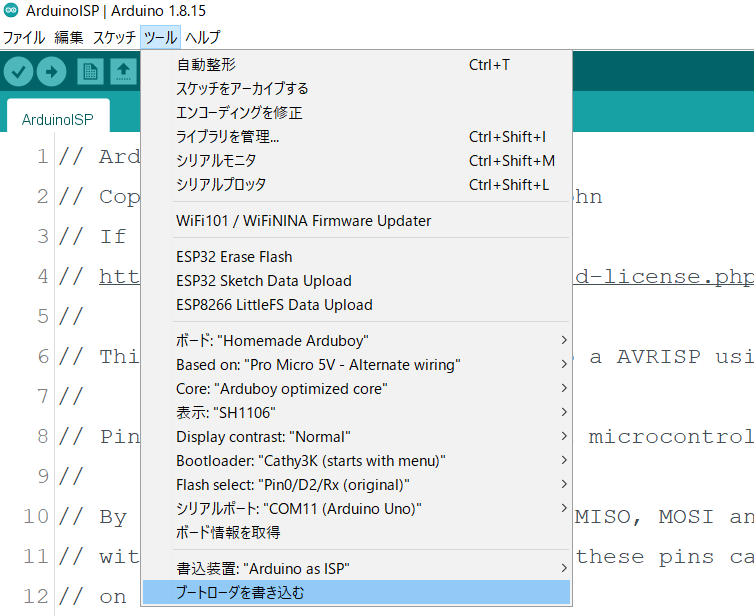
Task: Click WiFi101 / WiFiNINA Firmware Updater
Action: 303,221
